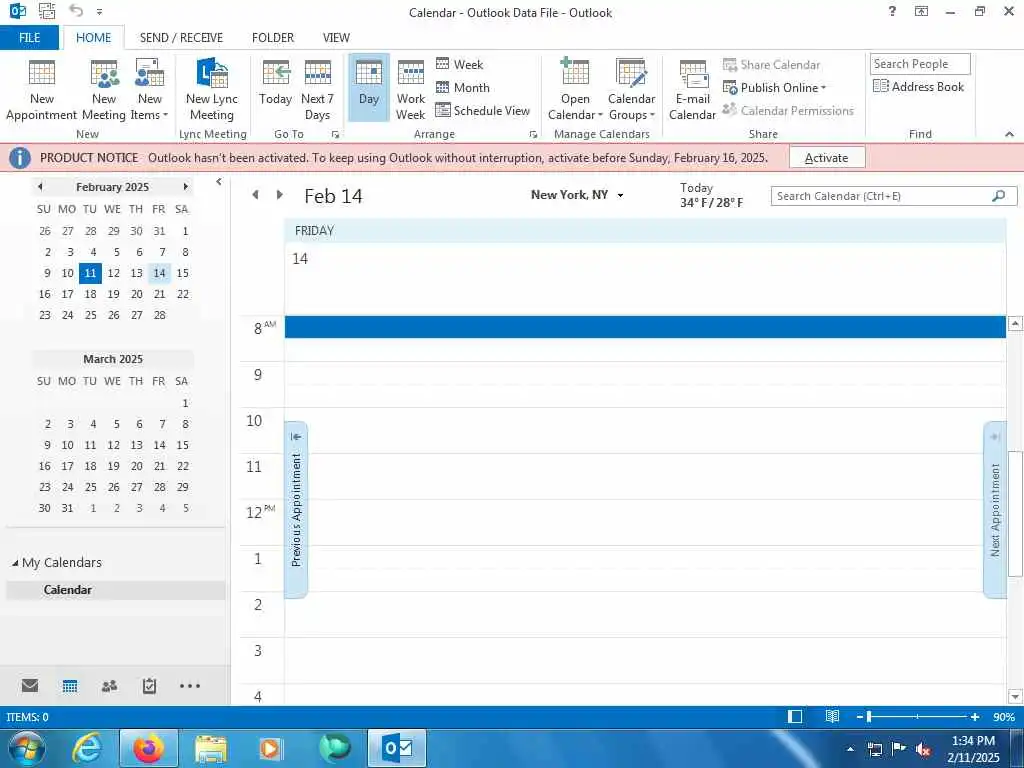Switch to Normal view in status bar
The width and height of the screenshot is (1024, 768).
click(795, 716)
